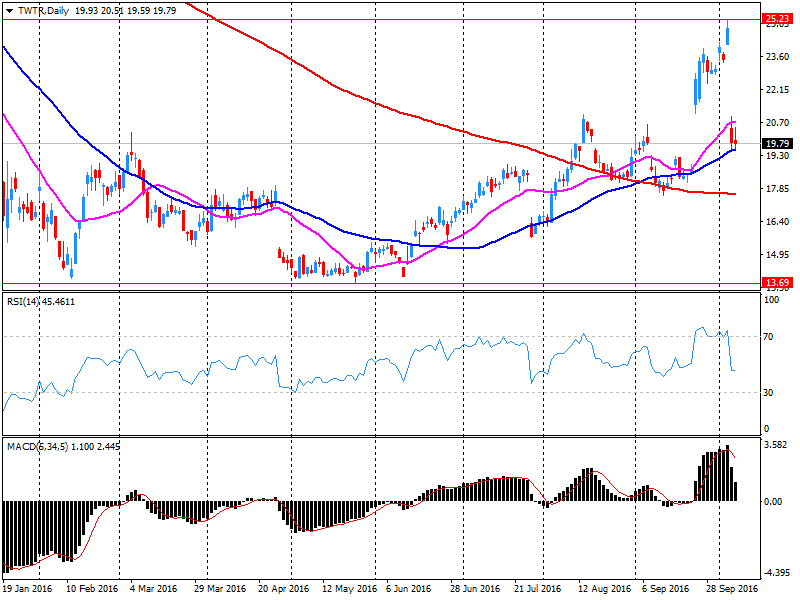The image size is (800, 600).
Task: Click the RSI 70 level label
Action: click(768, 337)
